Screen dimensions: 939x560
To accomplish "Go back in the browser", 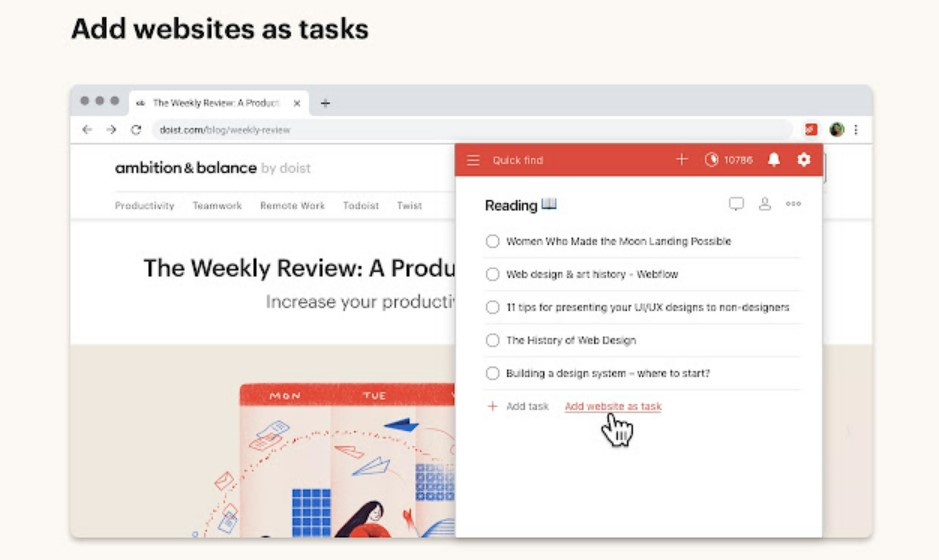I will (87, 129).
